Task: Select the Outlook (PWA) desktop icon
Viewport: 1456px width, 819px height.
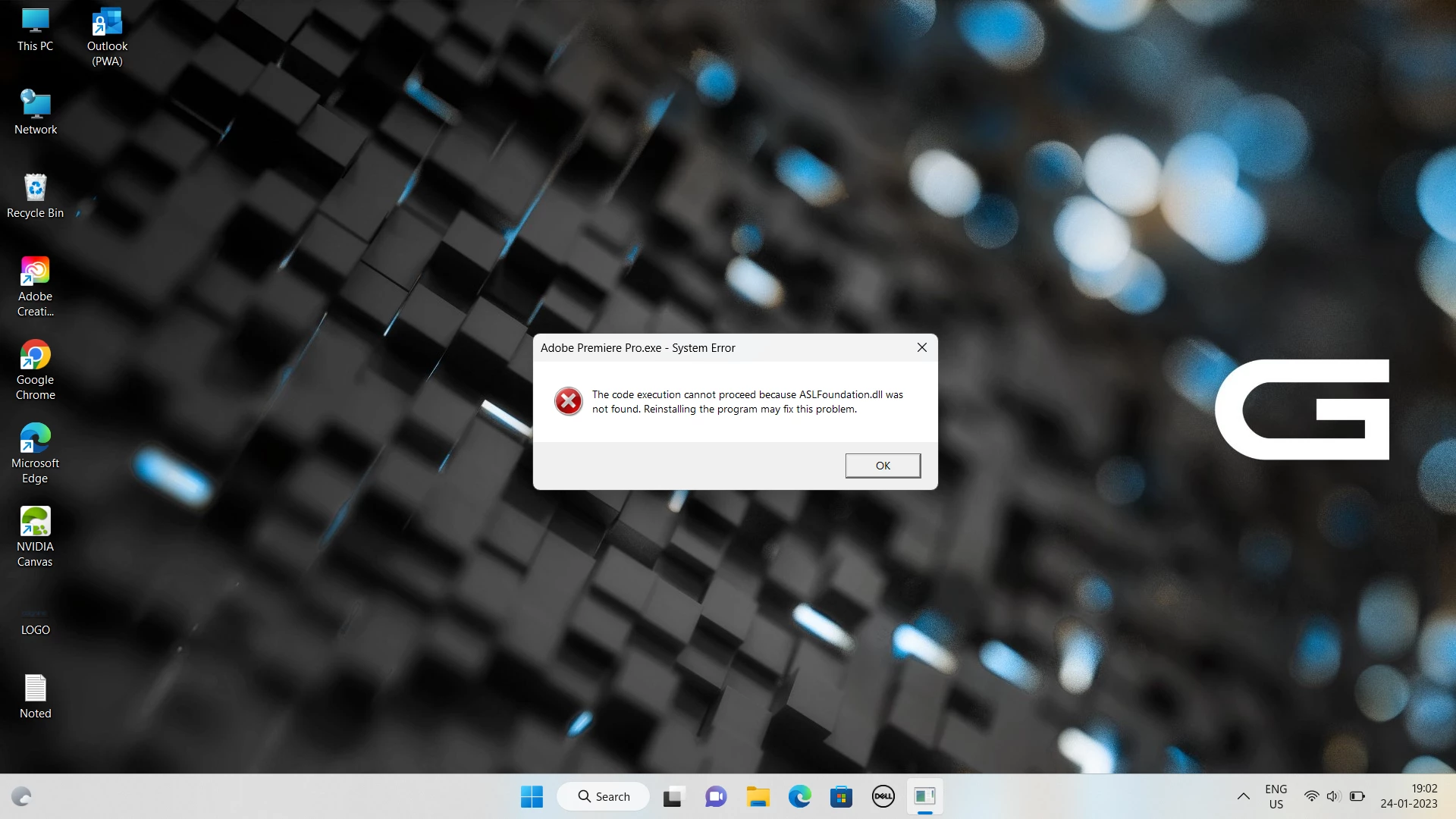Action: (x=107, y=23)
